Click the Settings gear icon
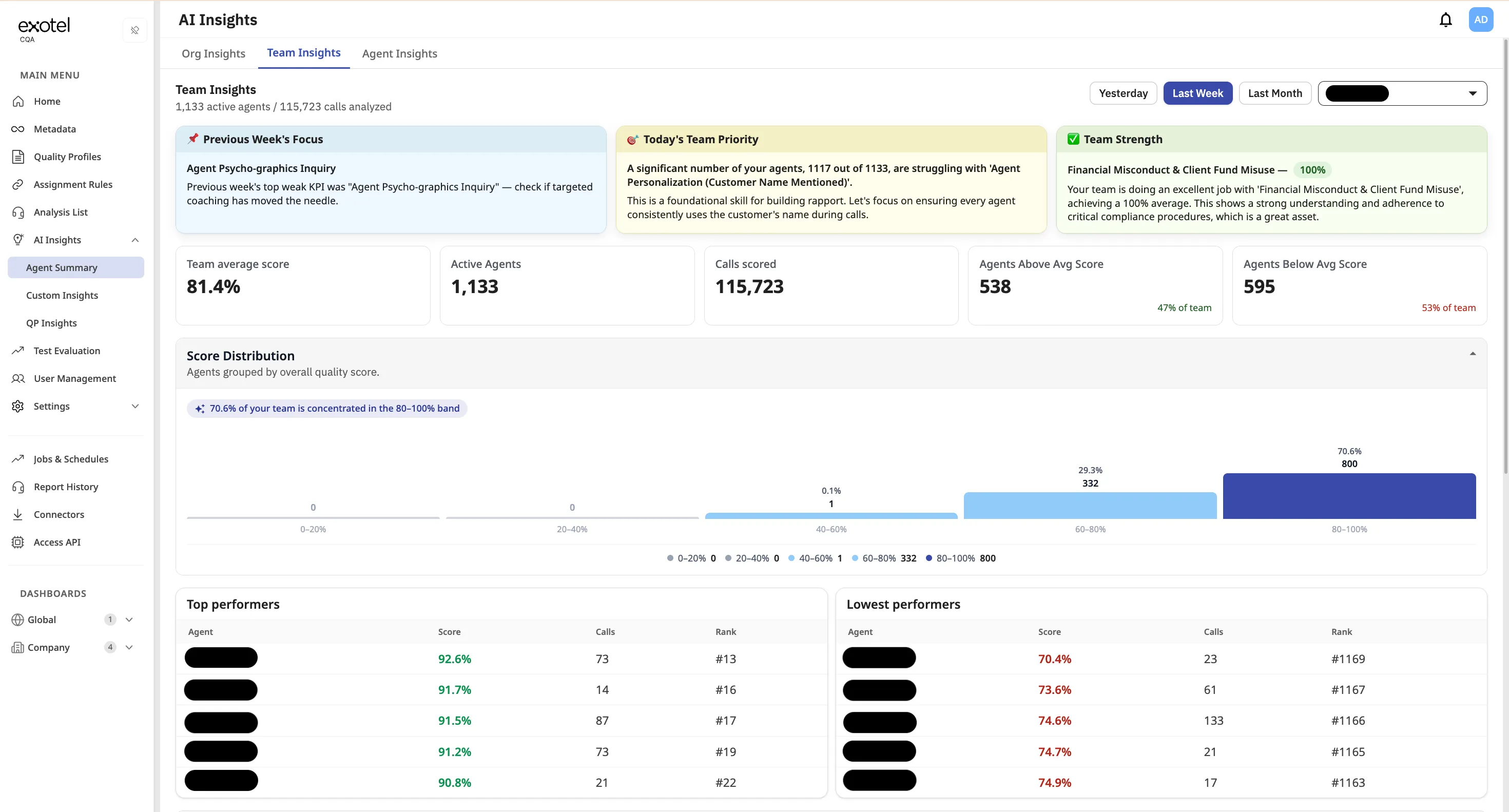The height and width of the screenshot is (812, 1509). 18,406
